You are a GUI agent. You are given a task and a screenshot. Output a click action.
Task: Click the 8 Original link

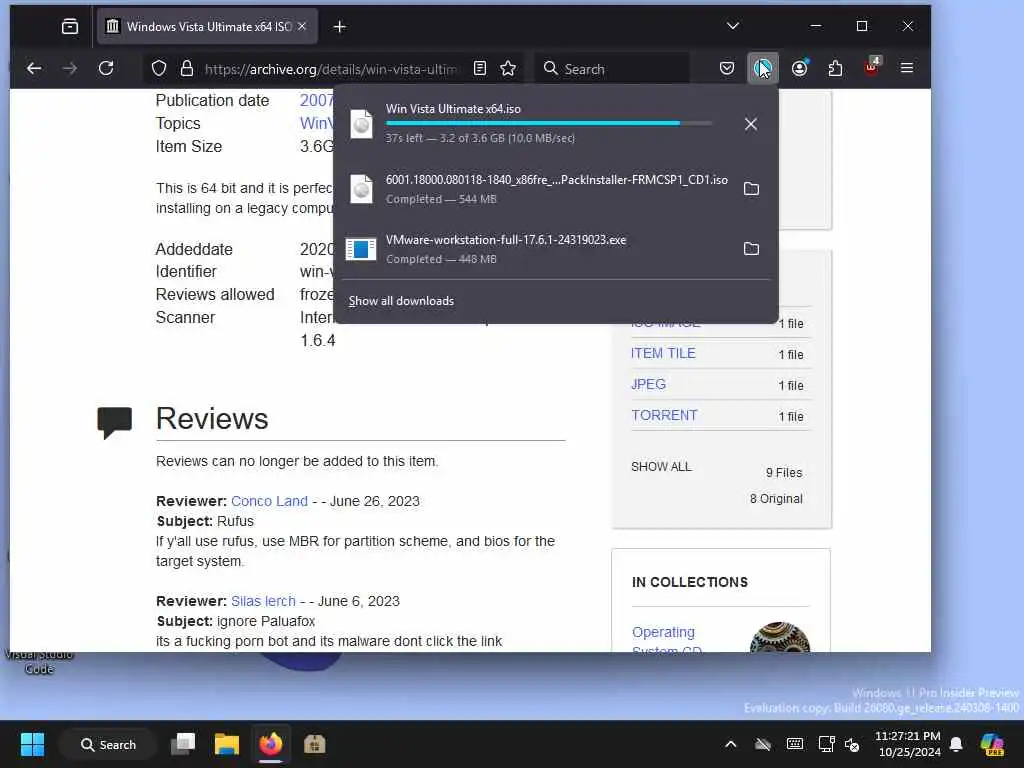(x=776, y=499)
